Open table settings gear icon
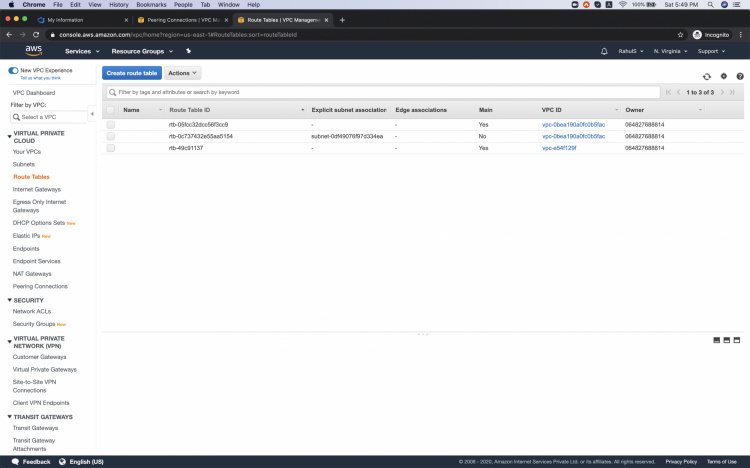750x468 pixels. (723, 76)
